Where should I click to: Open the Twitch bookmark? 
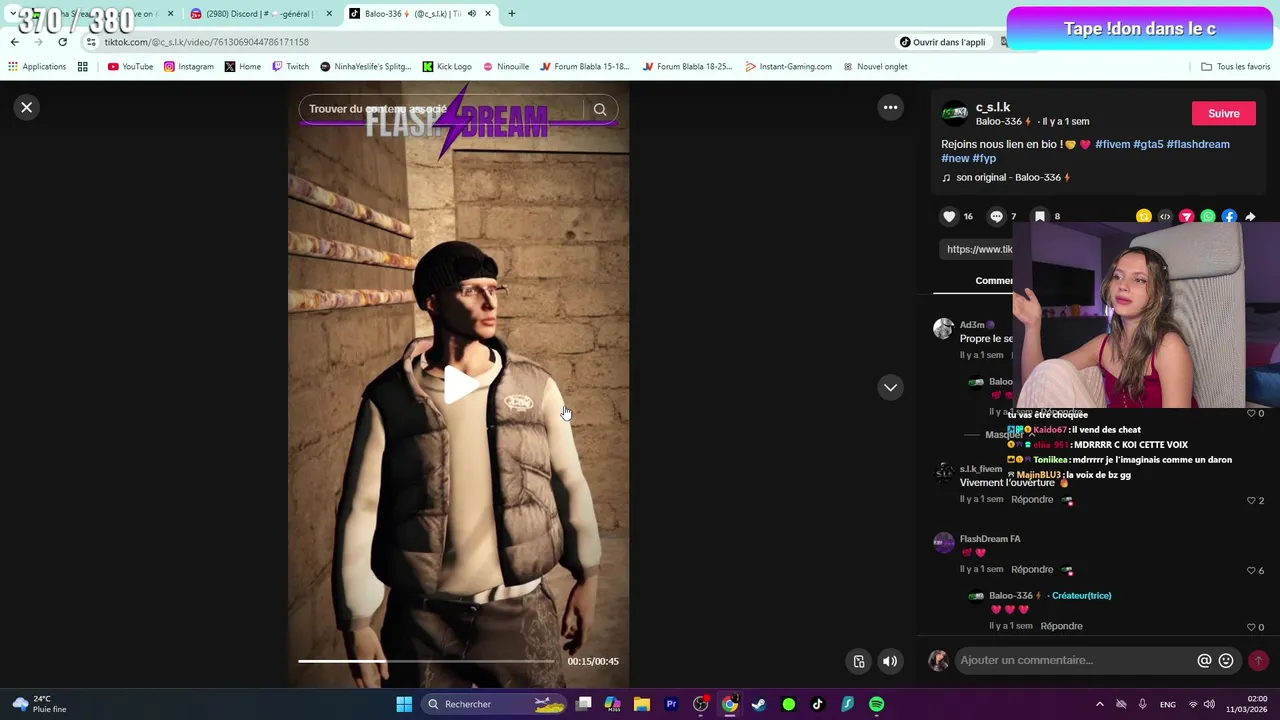(x=291, y=67)
